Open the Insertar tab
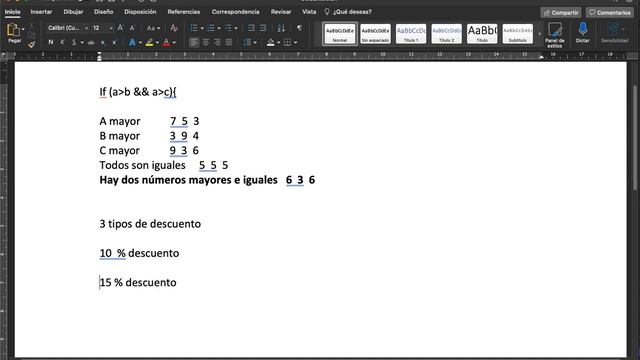This screenshot has height=360, width=640. click(41, 12)
